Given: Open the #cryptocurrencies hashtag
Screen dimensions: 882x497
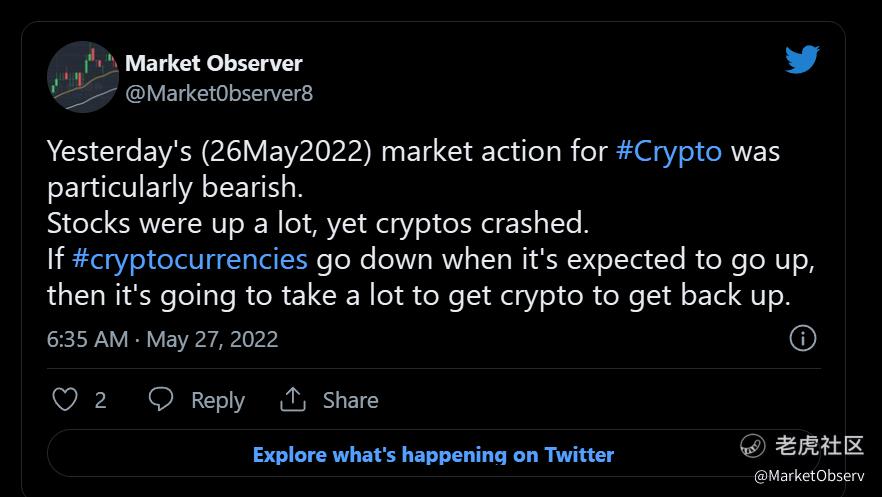Looking at the screenshot, I should [190, 259].
